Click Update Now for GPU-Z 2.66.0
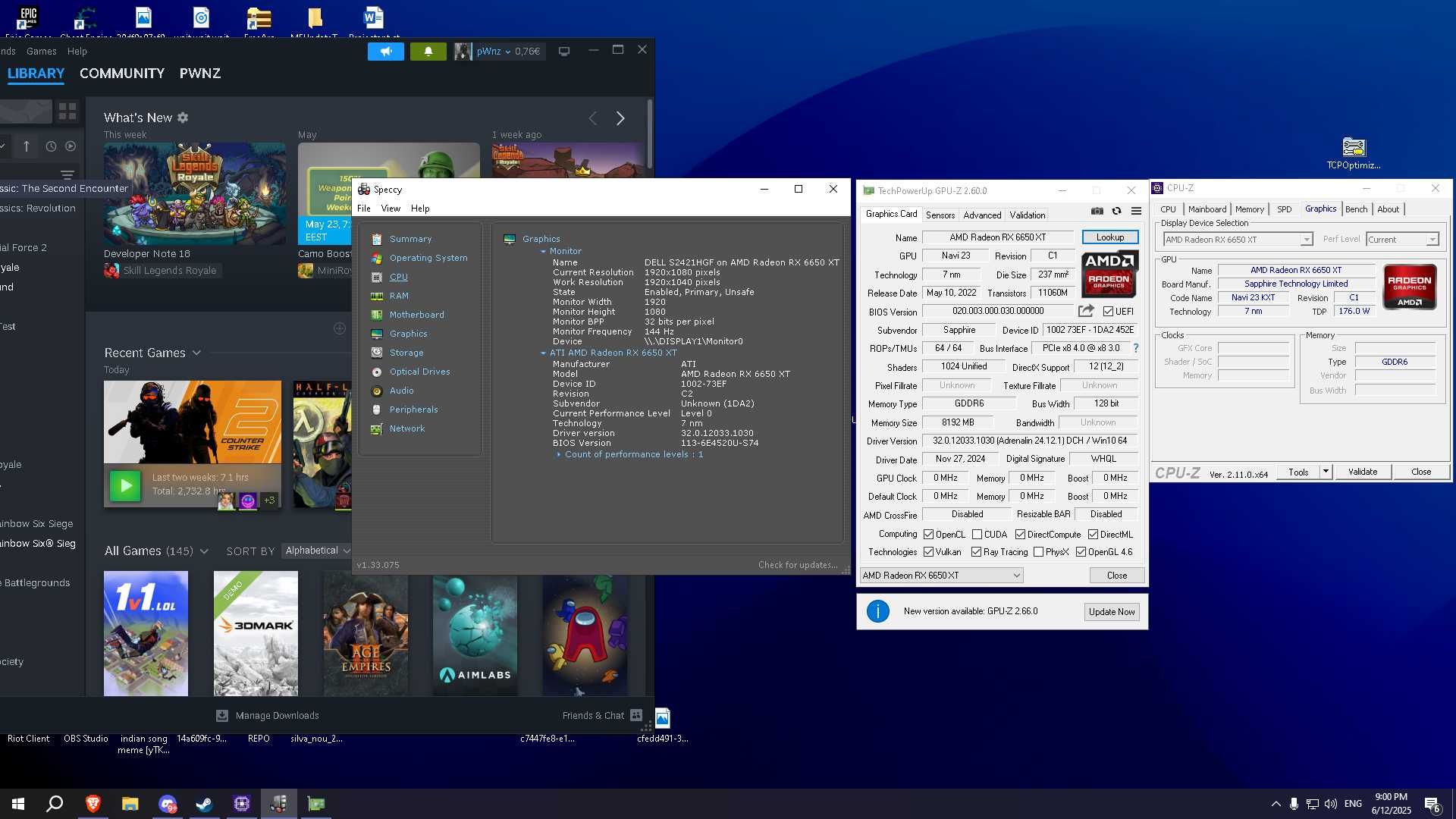The width and height of the screenshot is (1456, 819). (x=1112, y=612)
